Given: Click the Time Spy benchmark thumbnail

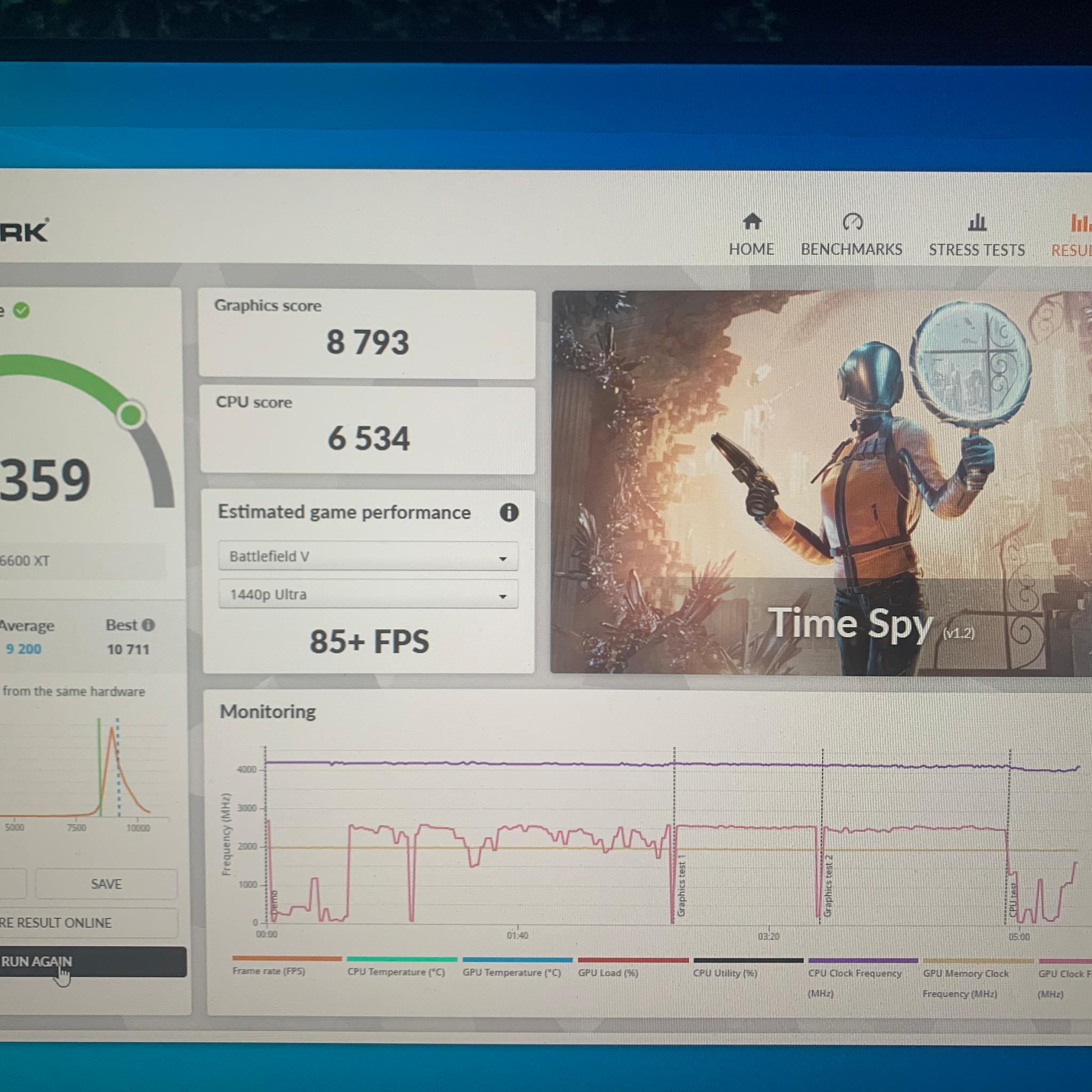Looking at the screenshot, I should (821, 483).
